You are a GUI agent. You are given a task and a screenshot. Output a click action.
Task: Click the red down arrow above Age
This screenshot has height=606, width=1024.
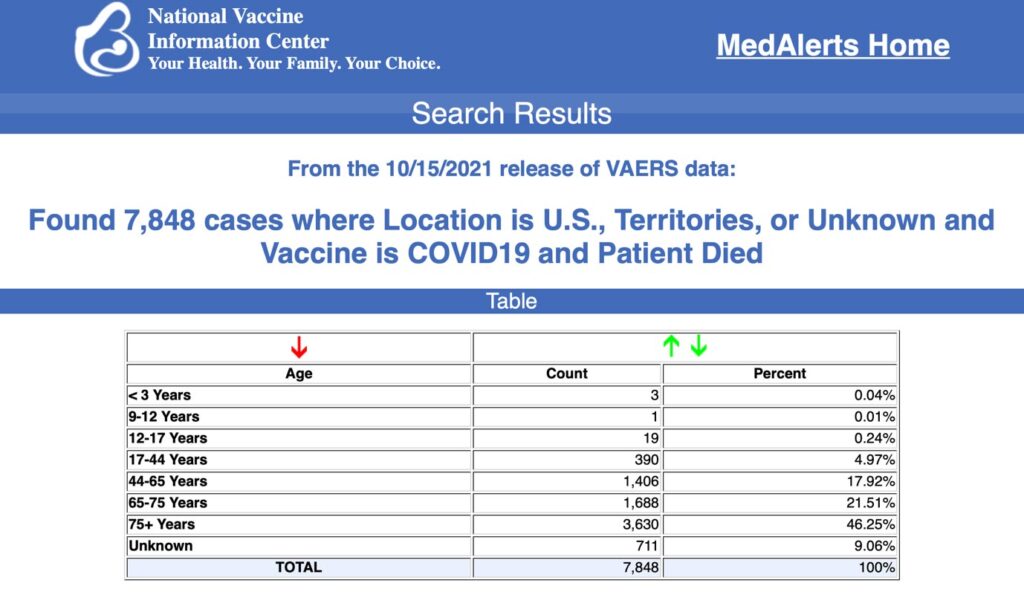tap(299, 348)
